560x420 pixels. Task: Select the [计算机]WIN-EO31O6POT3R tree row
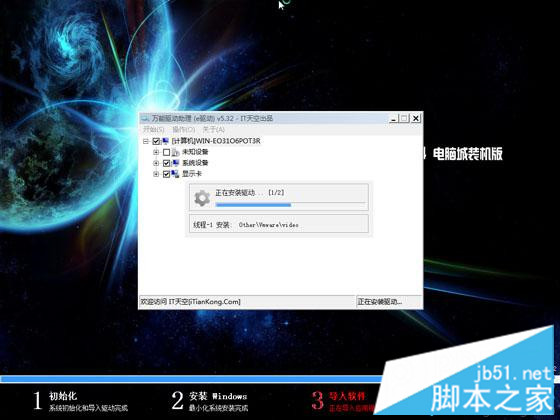point(216,141)
